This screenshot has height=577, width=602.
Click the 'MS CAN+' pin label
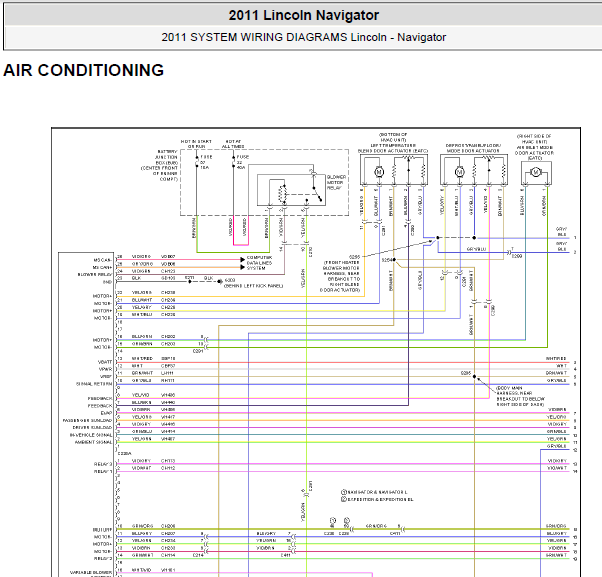103,267
